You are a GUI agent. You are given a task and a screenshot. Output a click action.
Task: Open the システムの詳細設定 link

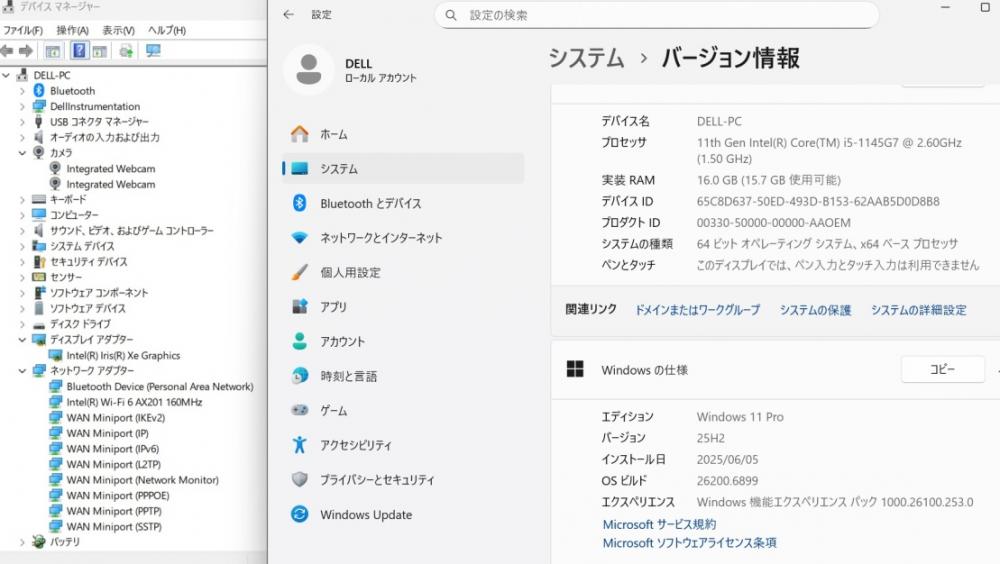[x=918, y=310]
